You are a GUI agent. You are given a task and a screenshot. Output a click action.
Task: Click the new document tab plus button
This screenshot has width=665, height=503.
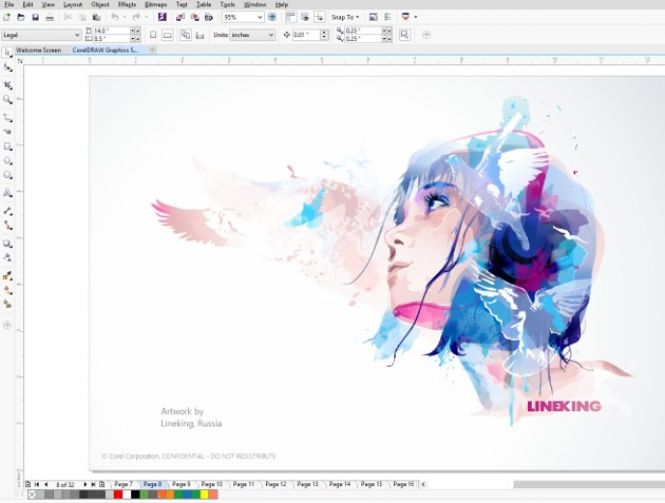152,50
